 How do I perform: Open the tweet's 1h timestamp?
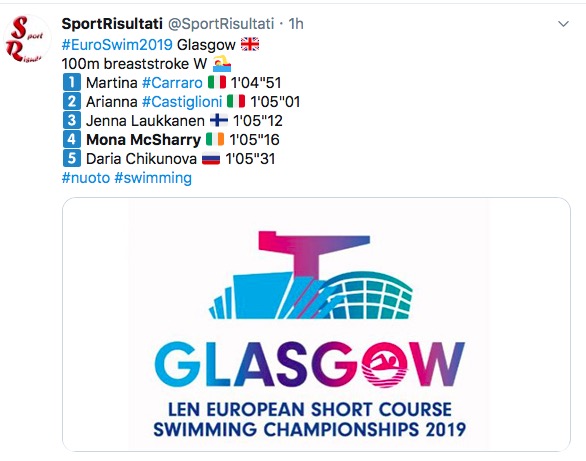click(x=296, y=24)
